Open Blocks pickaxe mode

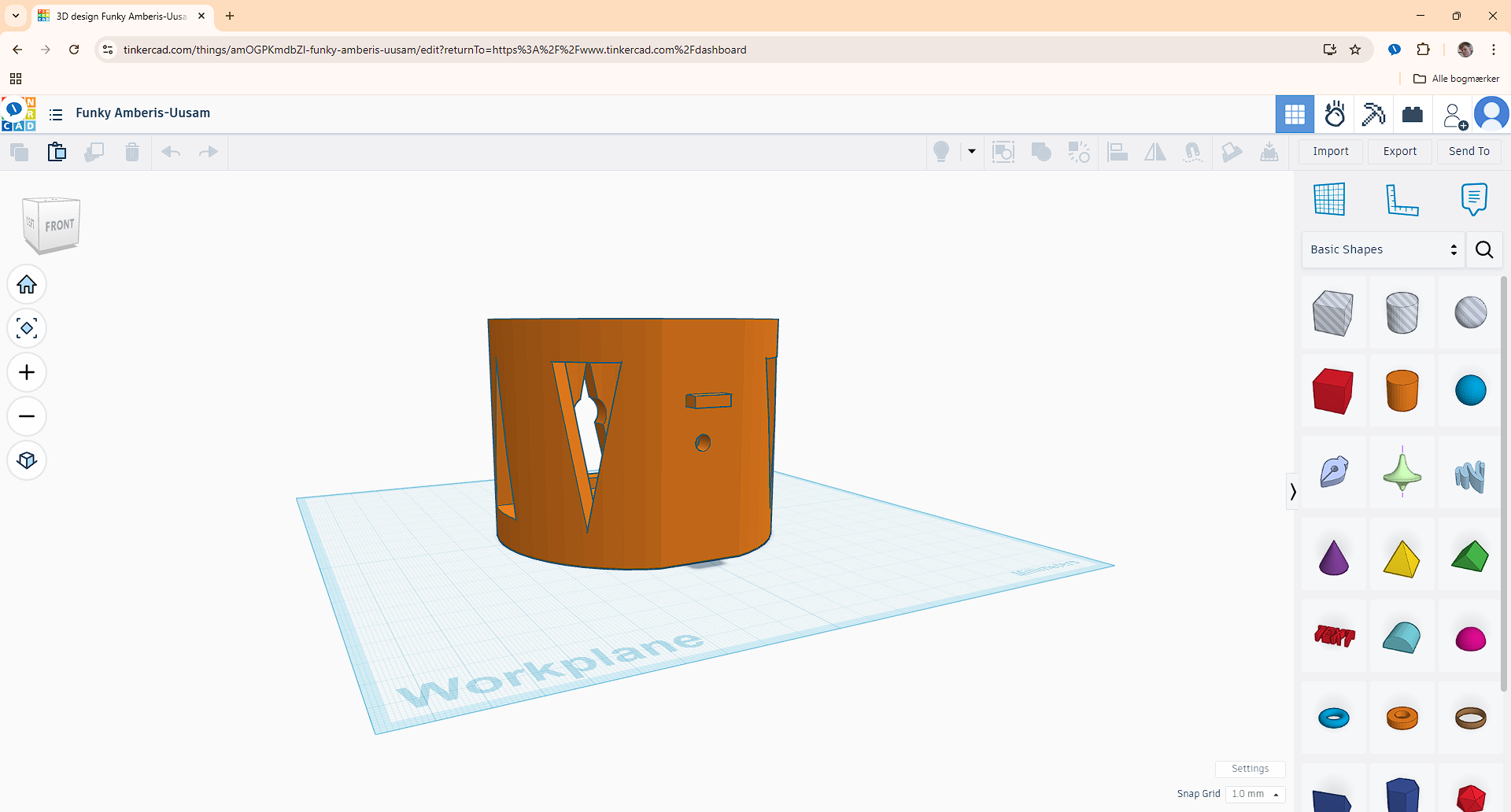[1374, 115]
